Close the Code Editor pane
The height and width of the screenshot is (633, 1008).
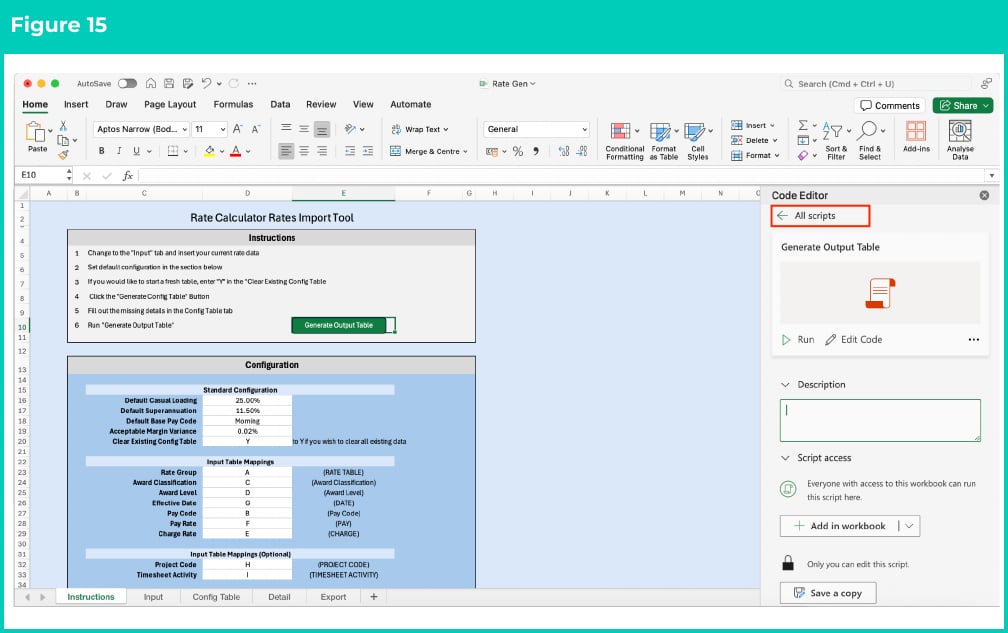[x=984, y=195]
